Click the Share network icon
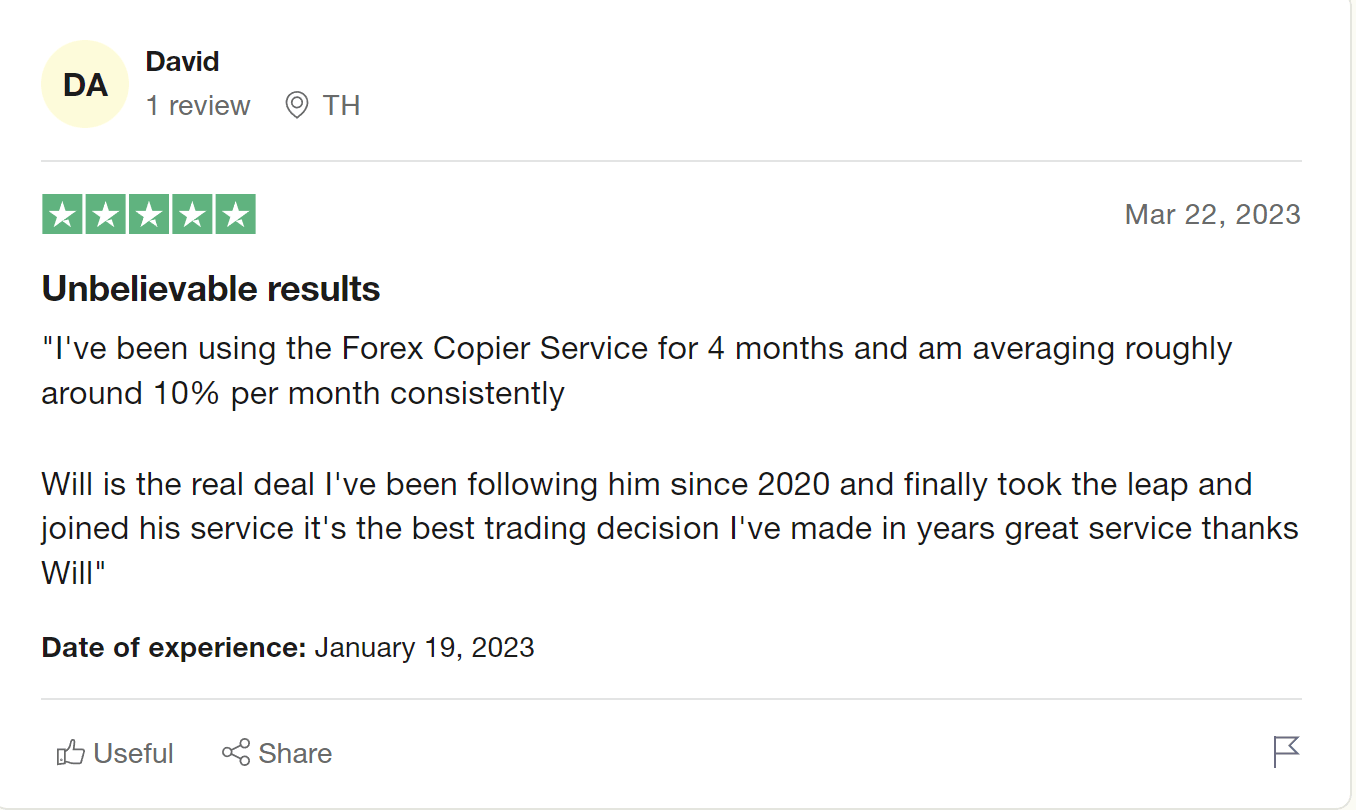1356x810 pixels. [x=236, y=753]
